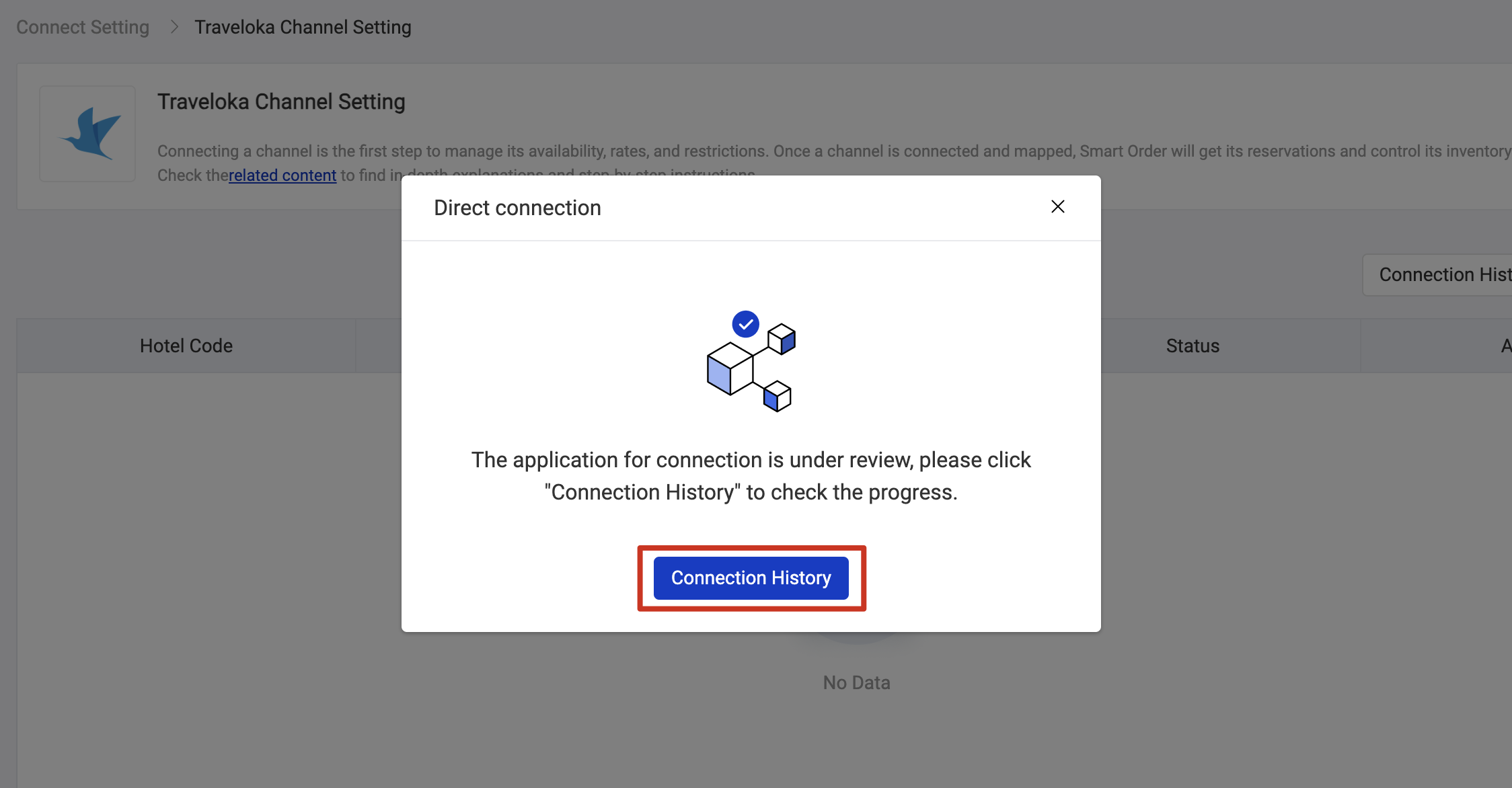Screen dimensions: 1512x788
Task: Click the blue checkmark badge above the cubes illustration
Action: point(745,323)
